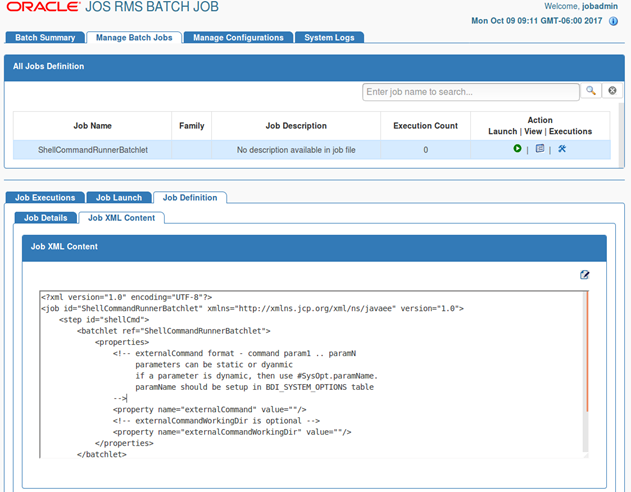Click the jobs table vertical scrollbar
Viewport: 631px width, 492px height.
[x=621, y=135]
